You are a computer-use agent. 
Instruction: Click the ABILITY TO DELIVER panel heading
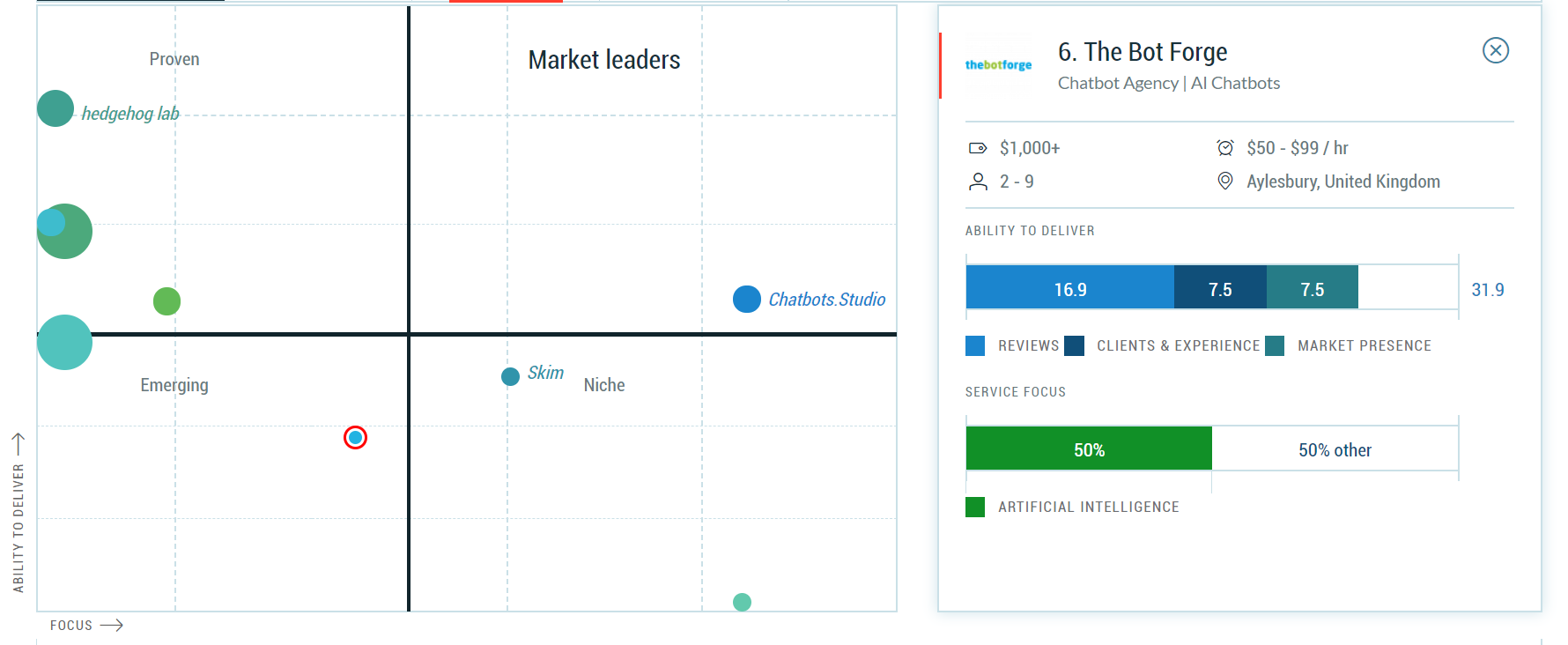click(x=1030, y=231)
